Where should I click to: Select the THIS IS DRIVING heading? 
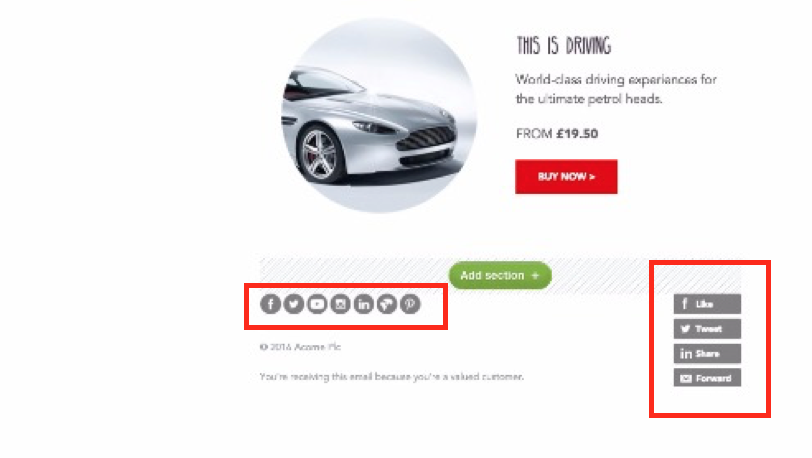[564, 46]
